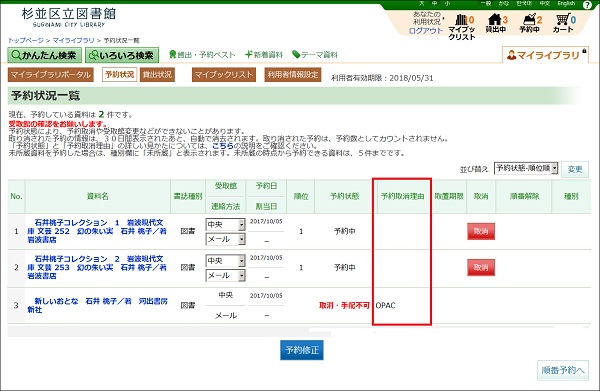Open the reservations-in-progress icon
The height and width of the screenshot is (391, 600).
(x=529, y=19)
